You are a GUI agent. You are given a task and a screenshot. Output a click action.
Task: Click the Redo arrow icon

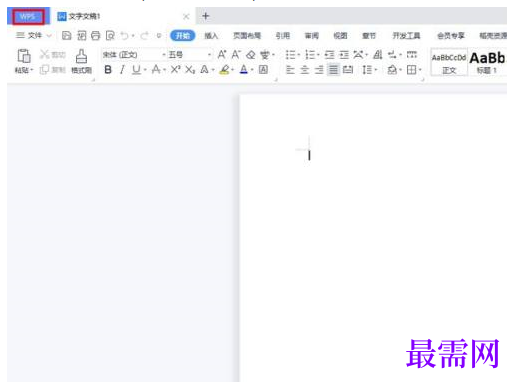coord(144,35)
